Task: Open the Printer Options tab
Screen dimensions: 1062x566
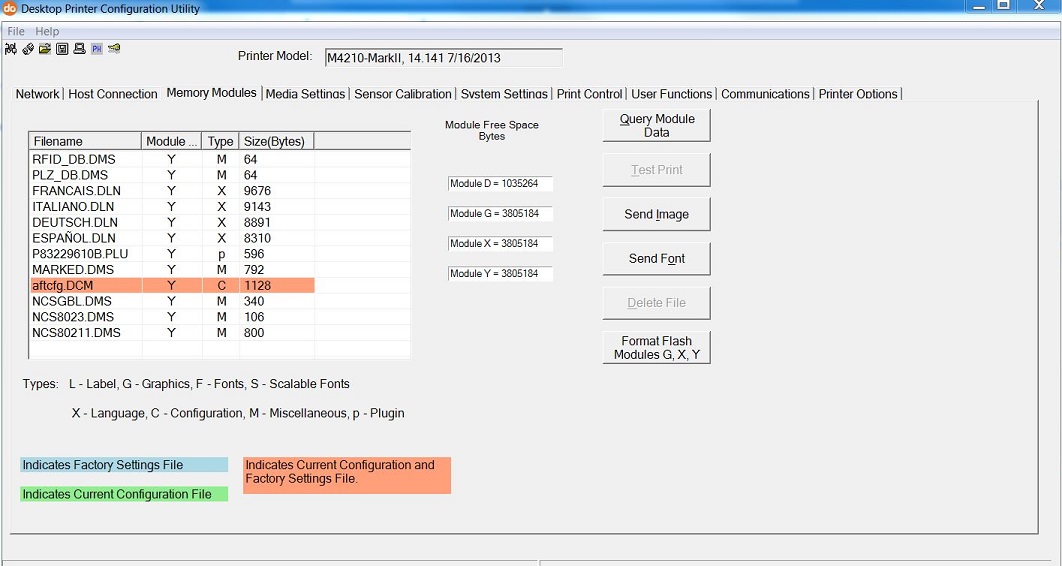Action: tap(858, 94)
